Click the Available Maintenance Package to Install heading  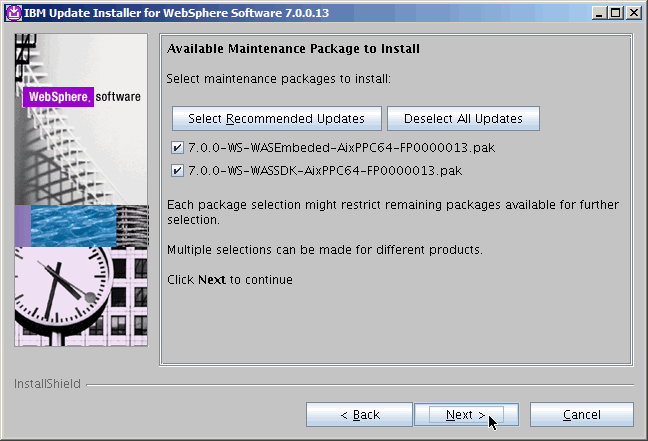tap(293, 48)
